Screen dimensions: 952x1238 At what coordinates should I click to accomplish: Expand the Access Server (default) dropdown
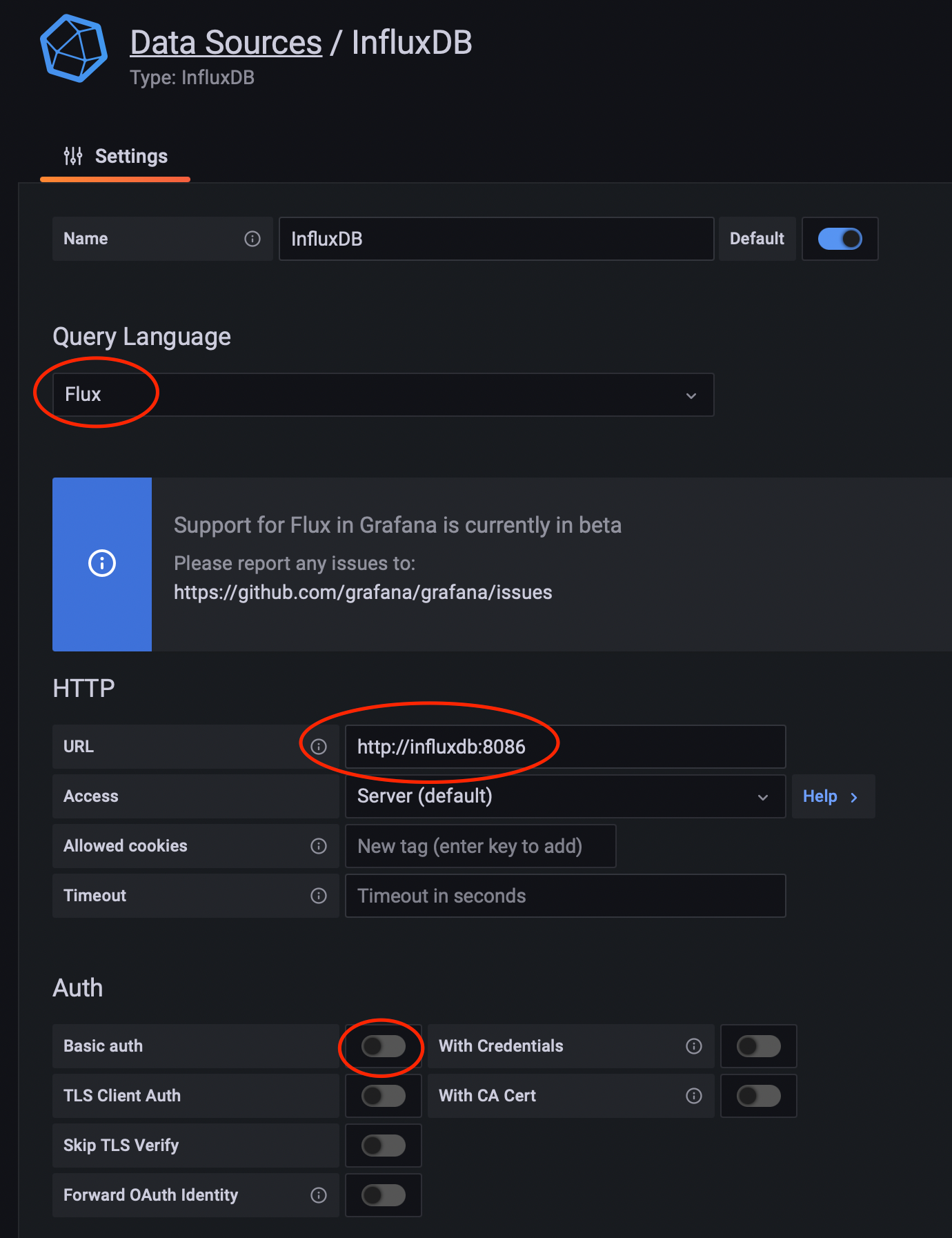pyautogui.click(x=564, y=796)
